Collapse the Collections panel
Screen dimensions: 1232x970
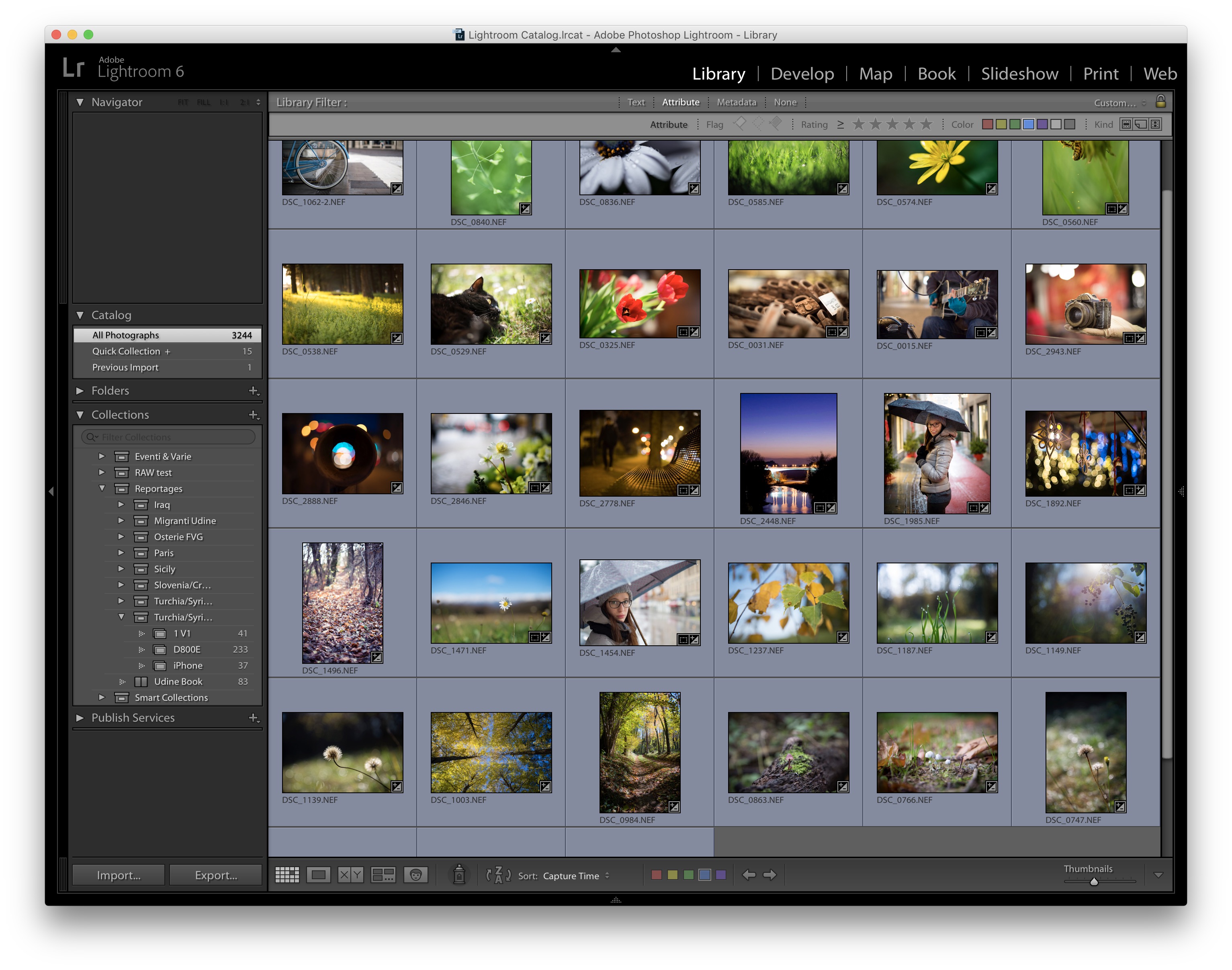80,415
